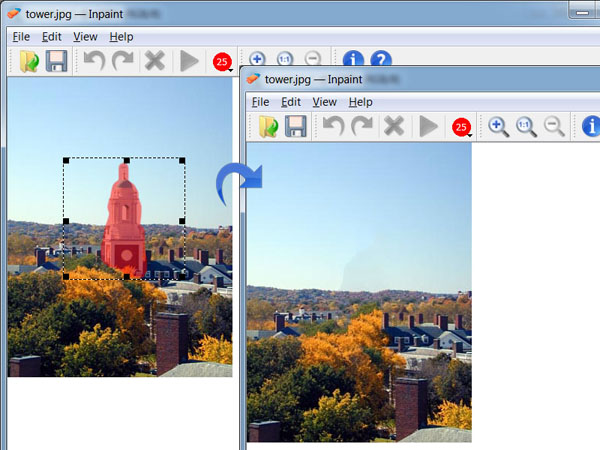The height and width of the screenshot is (450, 600).
Task: Click Open file icon in back window
Action: pos(30,62)
